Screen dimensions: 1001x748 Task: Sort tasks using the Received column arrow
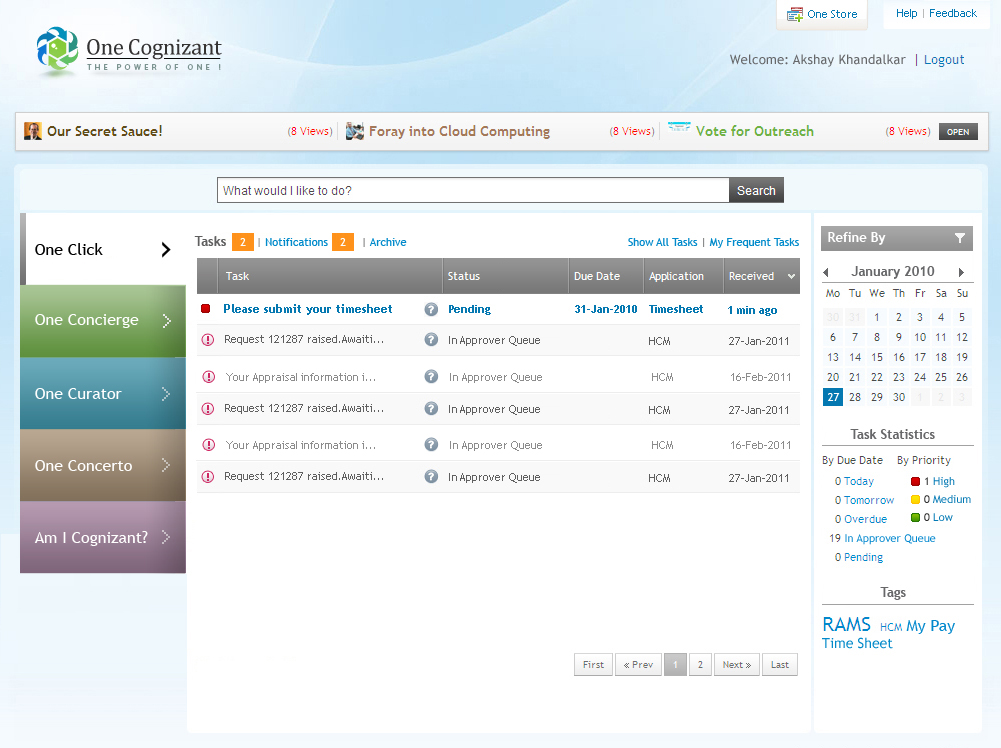pos(792,277)
